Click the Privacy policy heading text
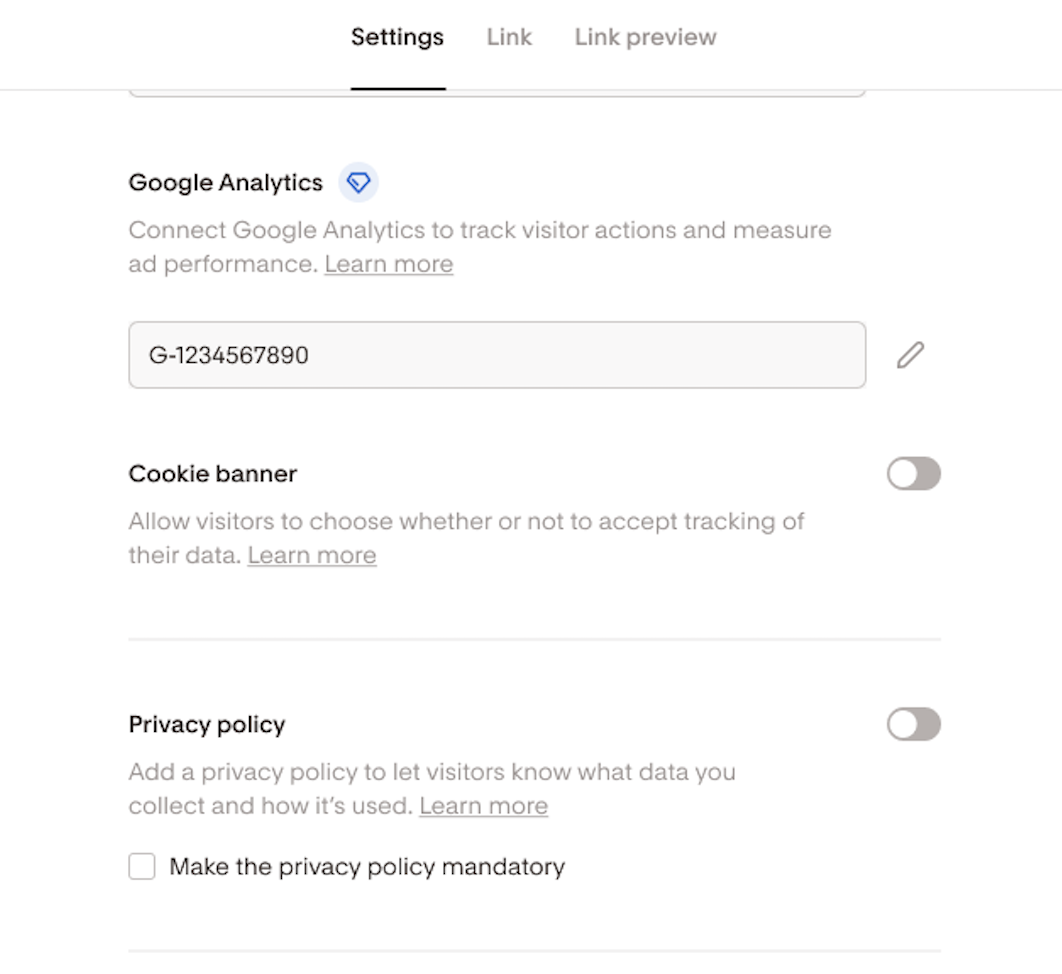This screenshot has width=1062, height=974. (x=207, y=725)
